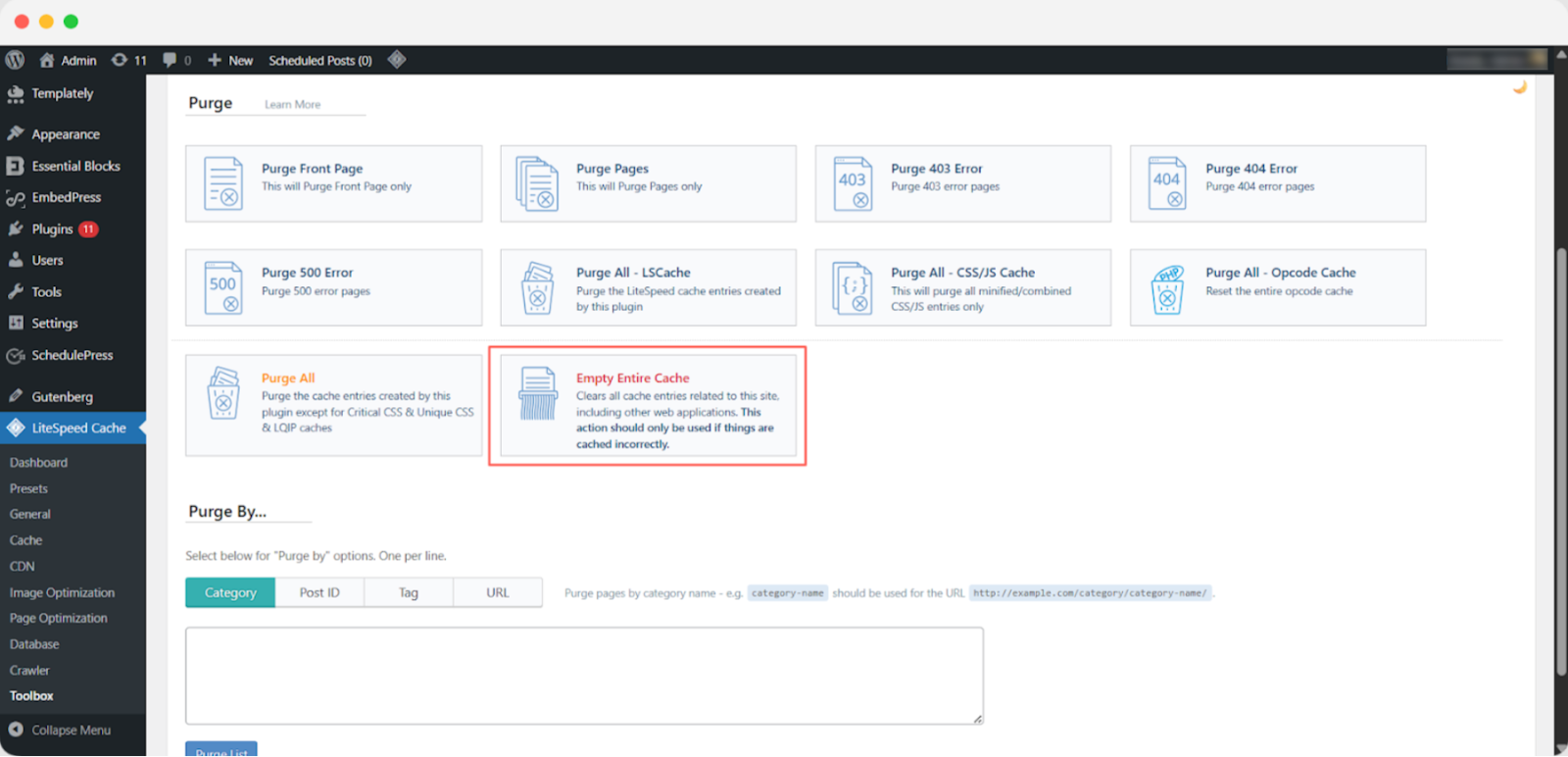1568x757 pixels.
Task: Switch to the Post ID tab
Action: coord(319,592)
